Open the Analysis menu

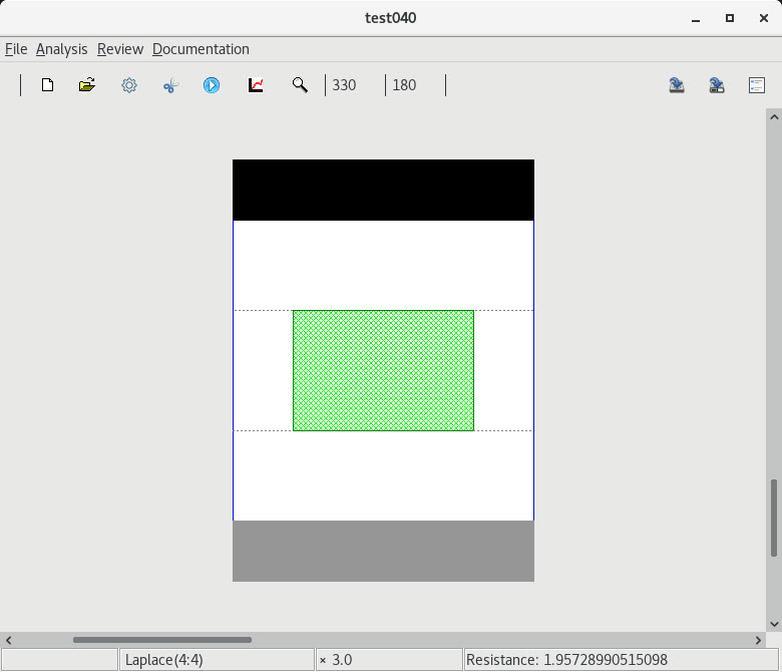[61, 49]
